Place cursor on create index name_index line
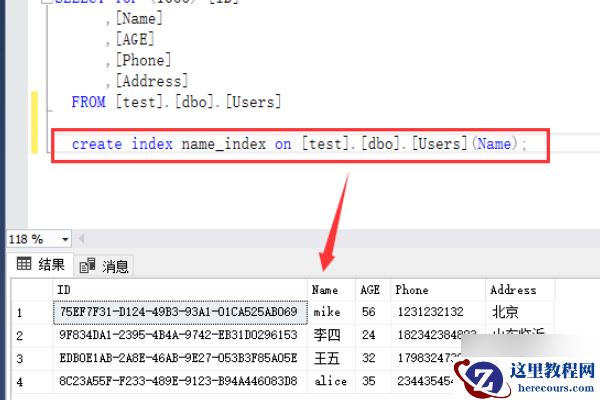The height and width of the screenshot is (400, 600). coord(299,144)
